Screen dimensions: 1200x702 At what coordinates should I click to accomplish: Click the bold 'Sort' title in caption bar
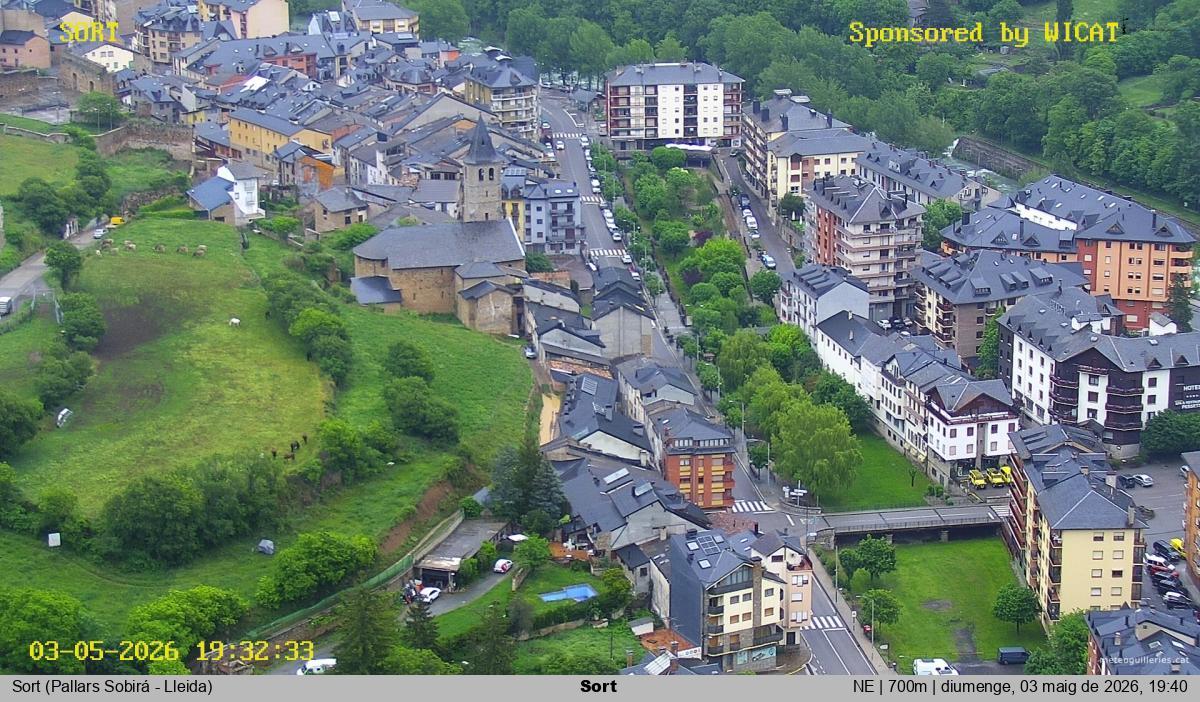tap(598, 686)
